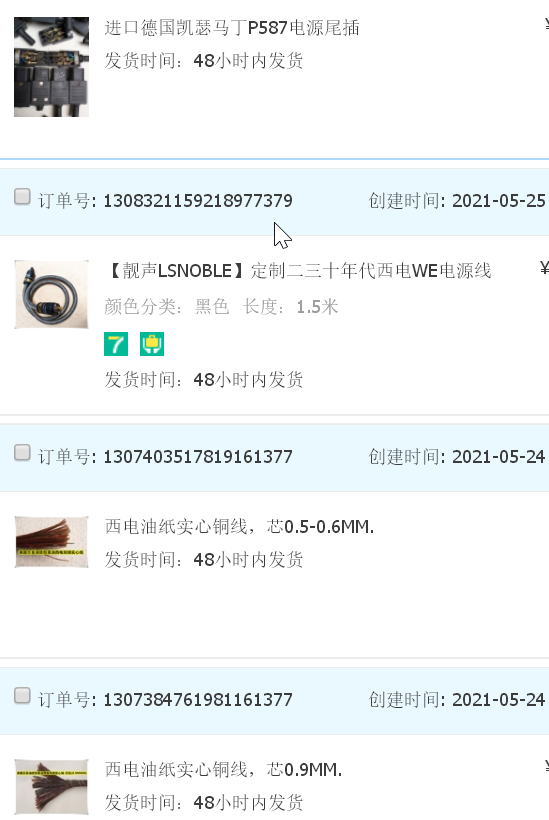Open the 西电油纸实心铜线 芯0.9MM link

[x=223, y=770]
